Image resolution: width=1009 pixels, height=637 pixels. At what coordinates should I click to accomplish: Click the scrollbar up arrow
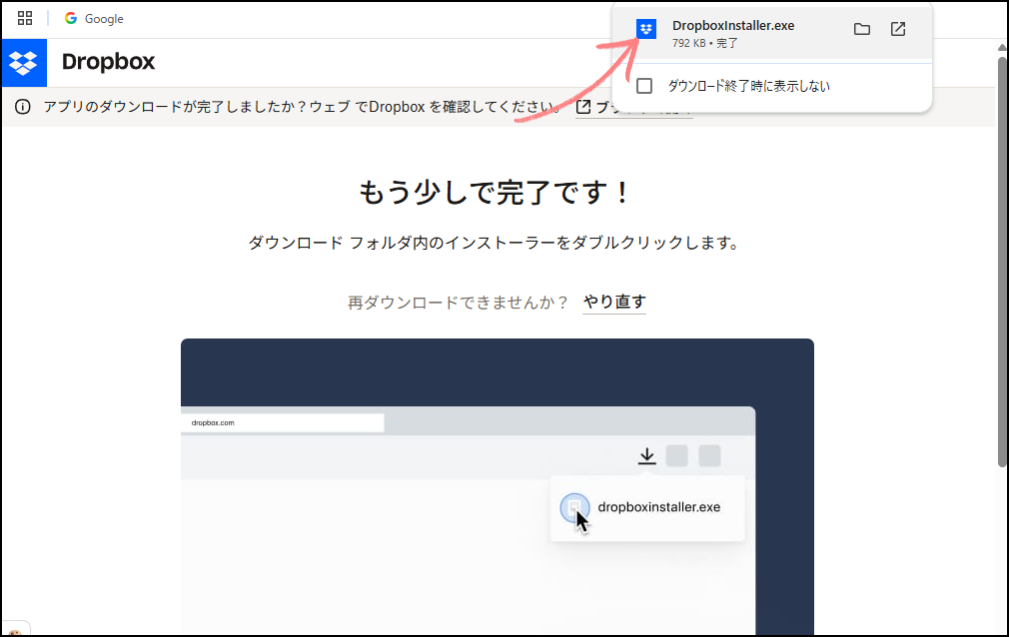point(1001,48)
